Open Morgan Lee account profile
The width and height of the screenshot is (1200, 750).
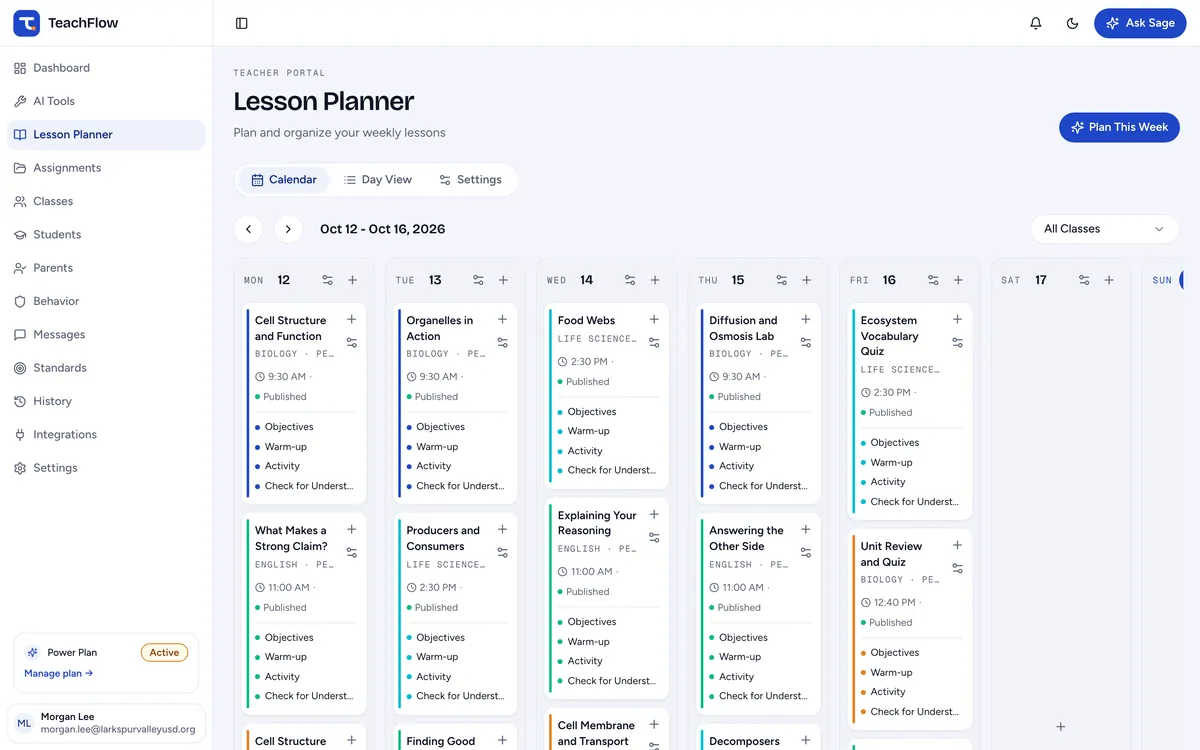click(x=106, y=723)
